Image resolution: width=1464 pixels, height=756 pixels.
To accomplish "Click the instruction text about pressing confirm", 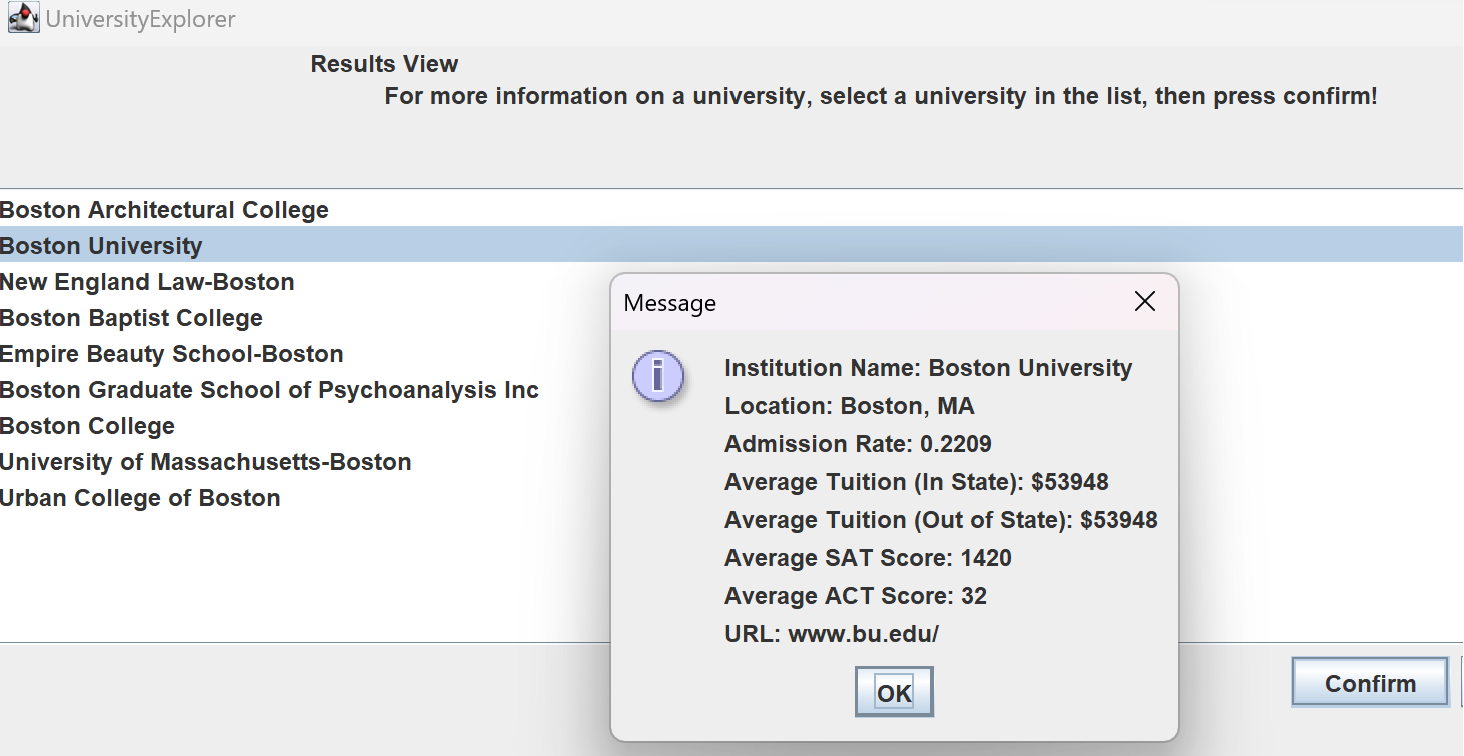I will click(x=881, y=97).
